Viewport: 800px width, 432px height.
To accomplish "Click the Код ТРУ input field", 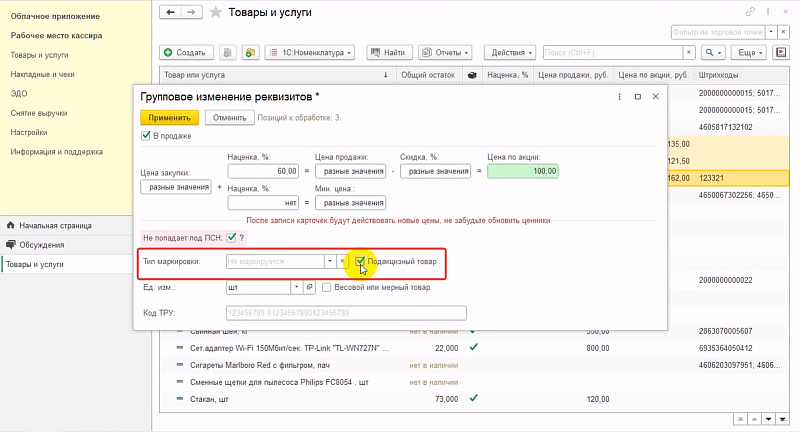I will (346, 313).
